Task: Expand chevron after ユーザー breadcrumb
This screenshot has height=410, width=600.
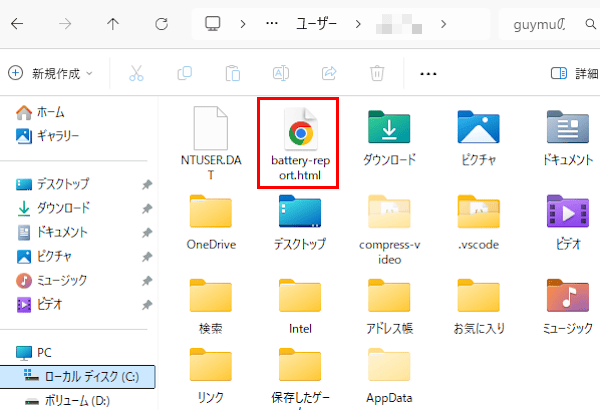Action: [358, 24]
